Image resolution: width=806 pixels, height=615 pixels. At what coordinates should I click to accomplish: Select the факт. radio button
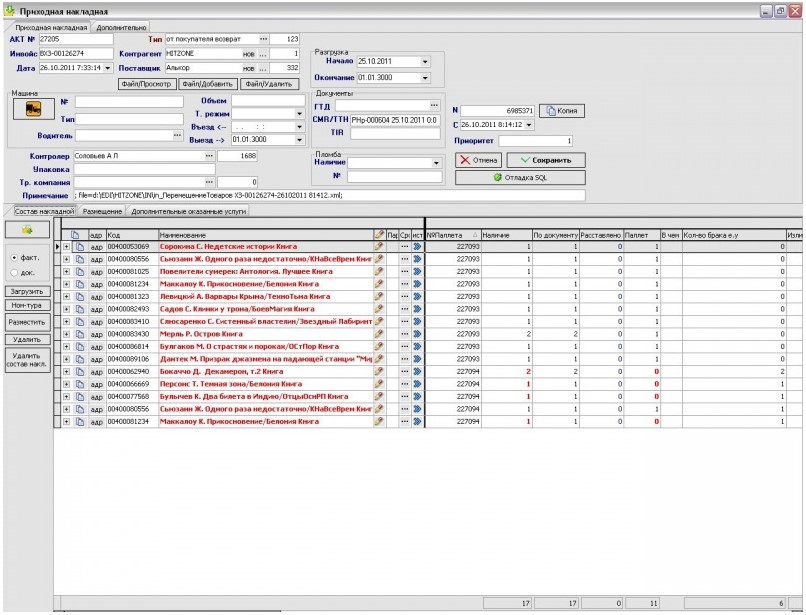12,258
